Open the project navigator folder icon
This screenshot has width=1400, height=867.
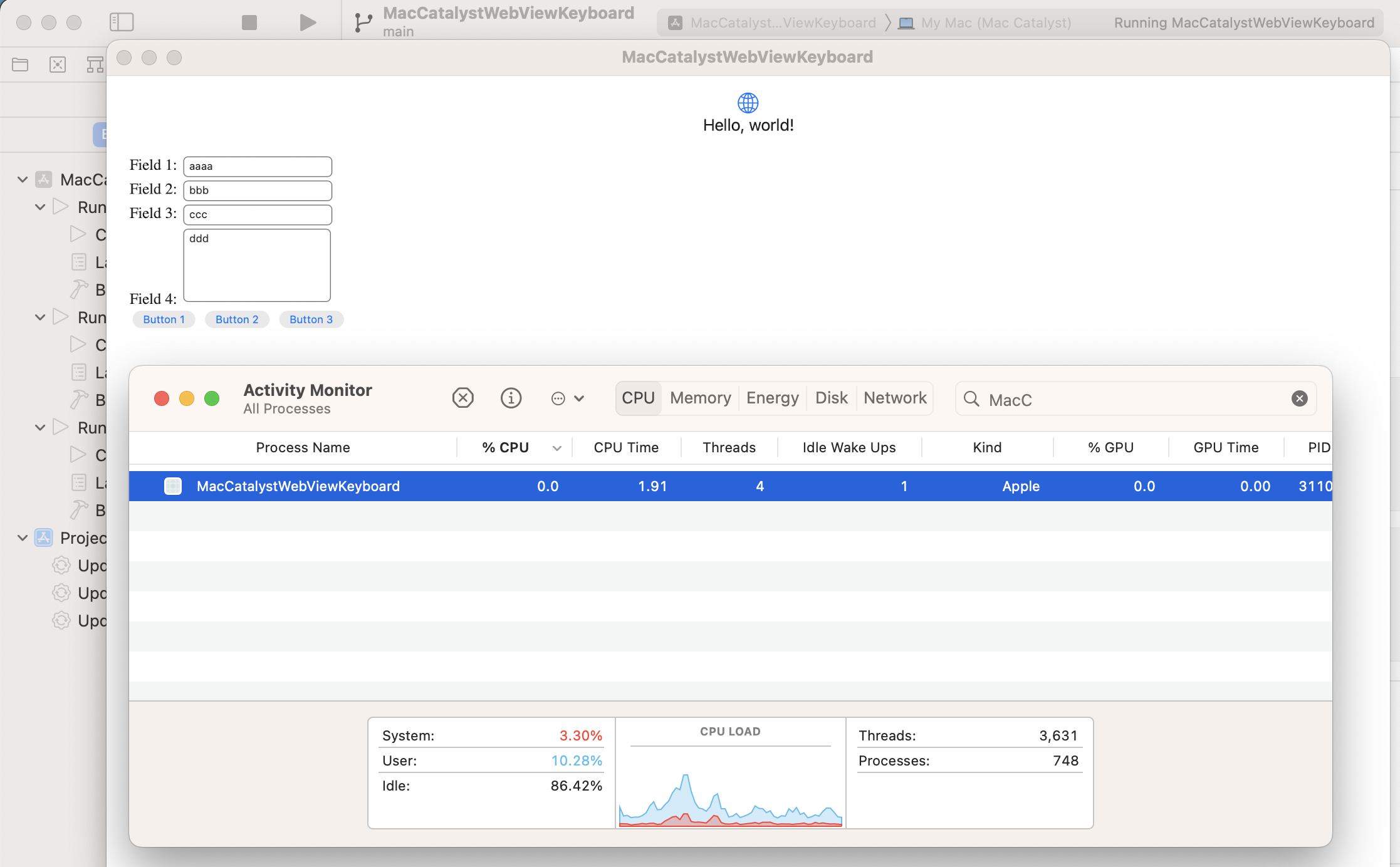[x=20, y=65]
